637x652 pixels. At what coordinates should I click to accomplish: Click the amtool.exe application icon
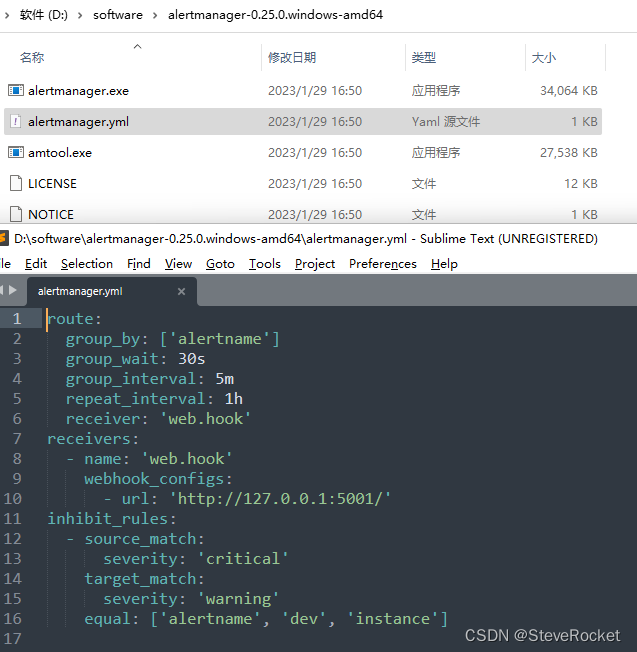[x=16, y=153]
